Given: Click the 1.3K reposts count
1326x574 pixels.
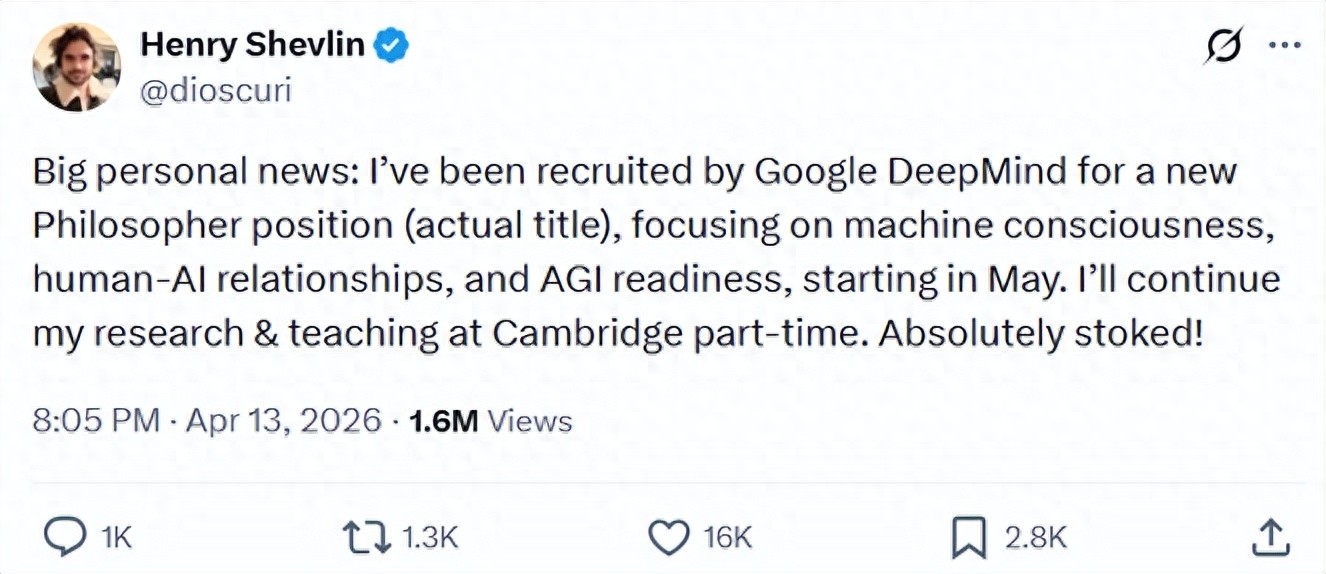Looking at the screenshot, I should point(429,538).
